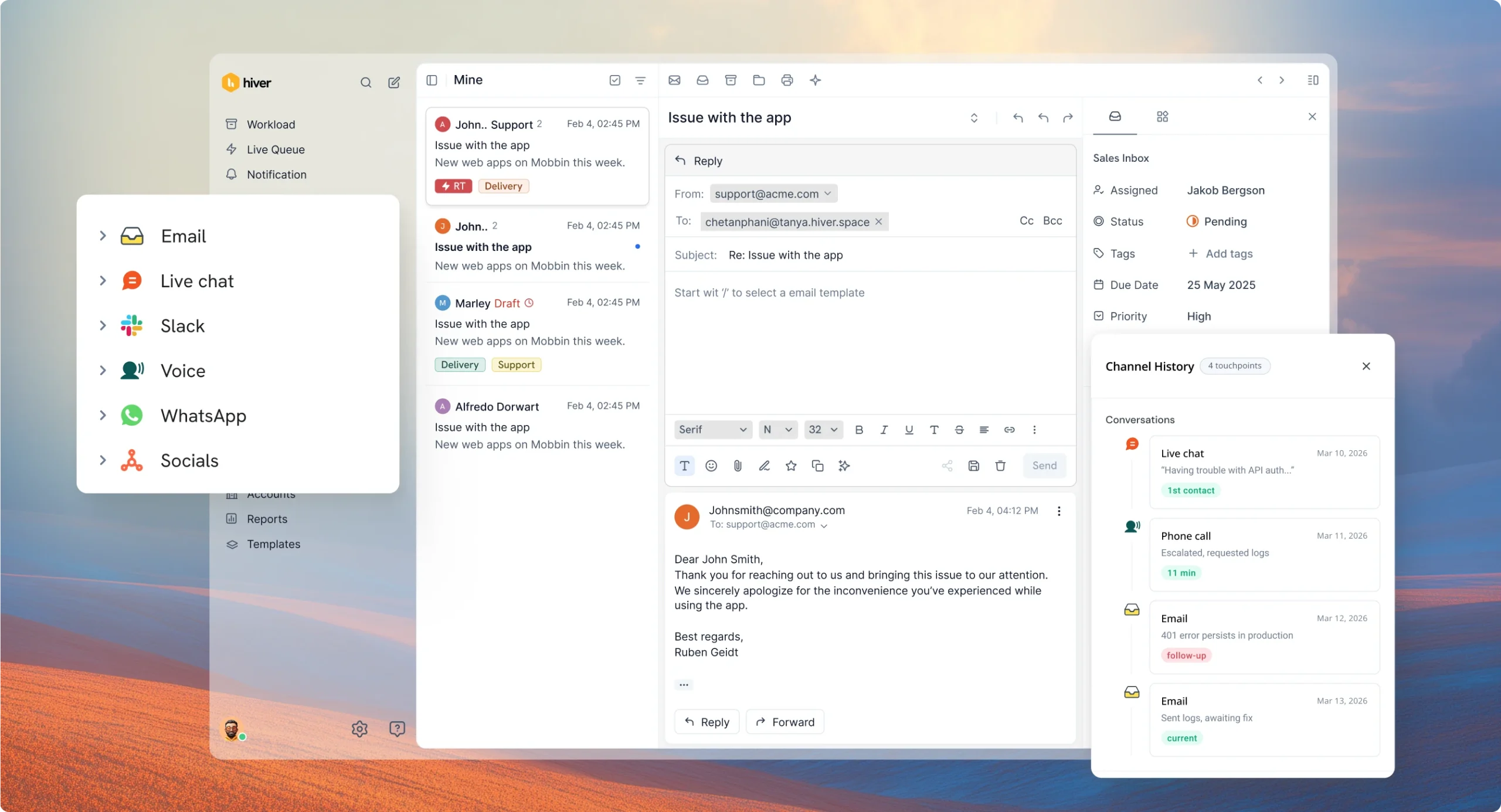Toggle bold formatting in reply editor

[x=859, y=430]
